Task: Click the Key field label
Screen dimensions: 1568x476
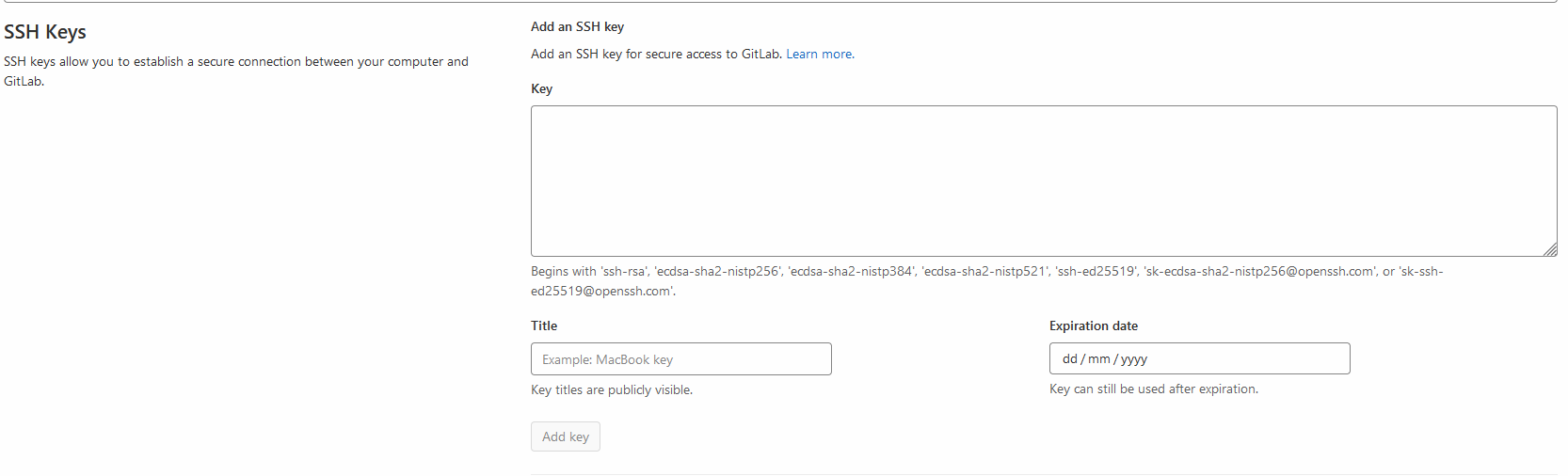Action: [x=542, y=89]
